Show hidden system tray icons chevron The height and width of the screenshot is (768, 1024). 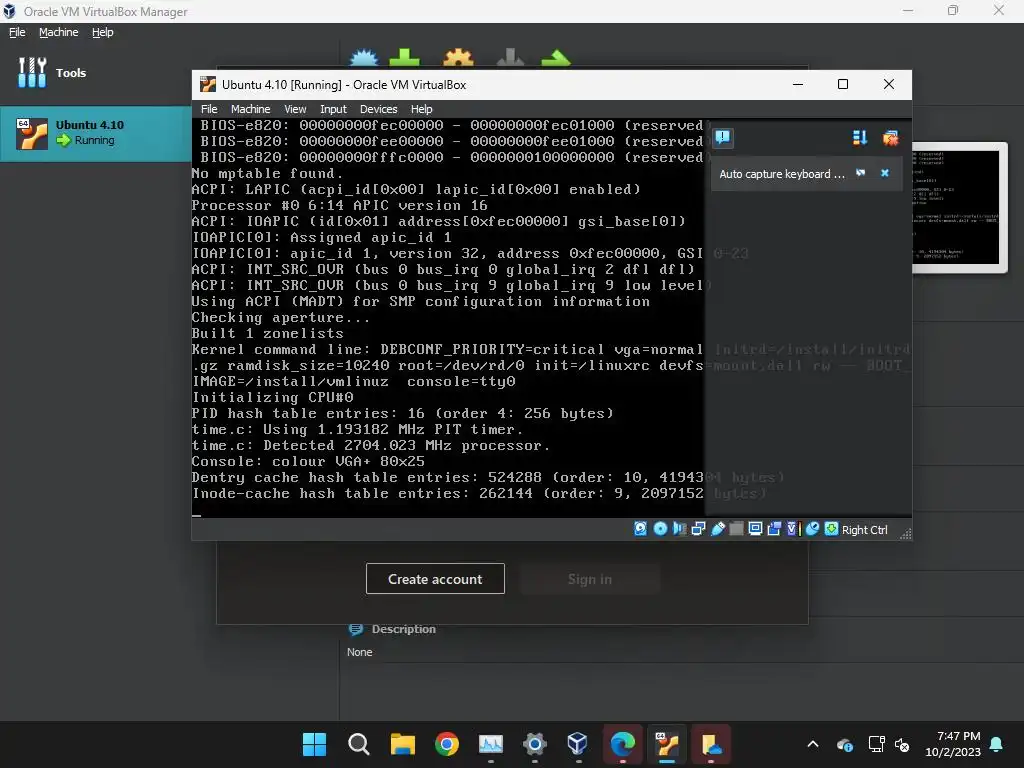click(813, 744)
